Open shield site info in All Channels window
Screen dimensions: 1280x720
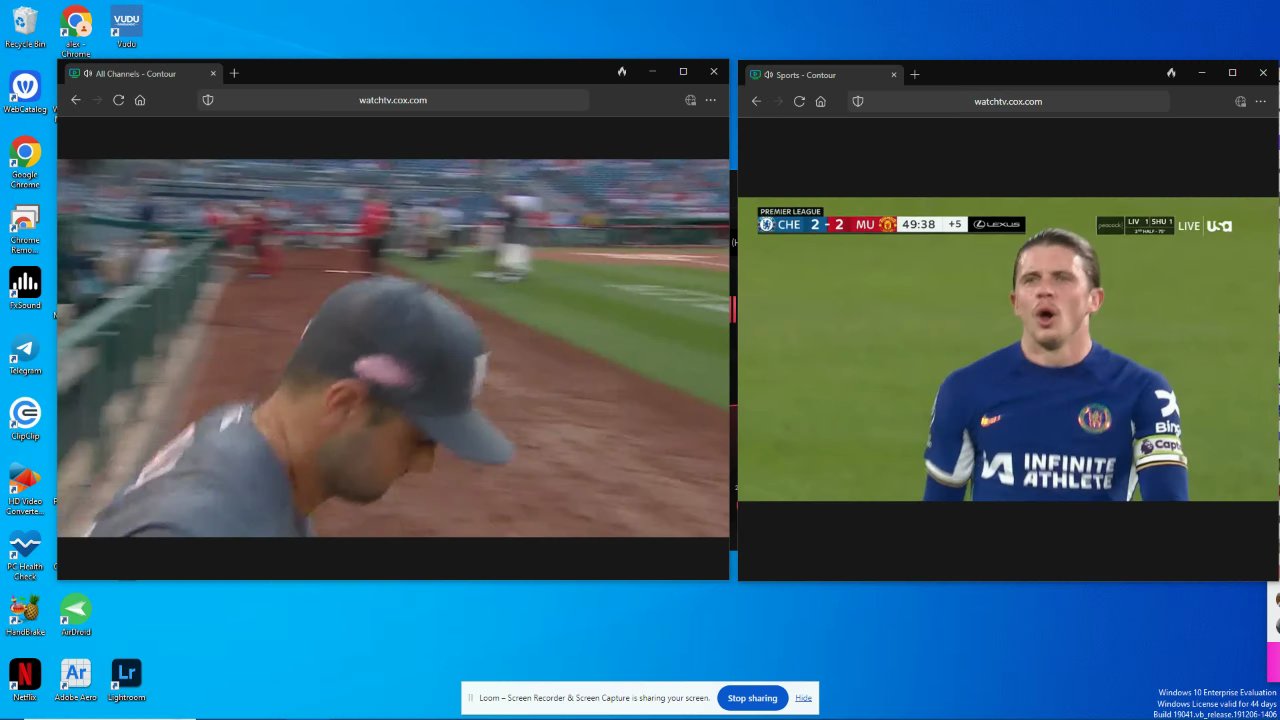point(208,100)
